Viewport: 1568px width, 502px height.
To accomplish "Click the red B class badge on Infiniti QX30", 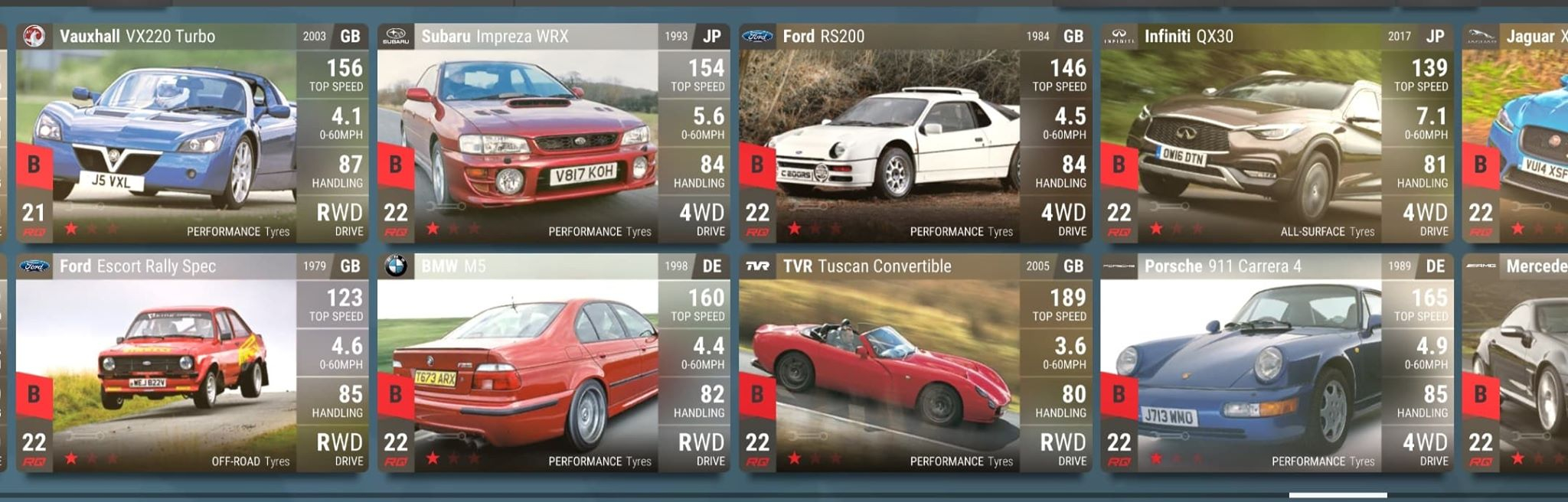I will tap(1119, 165).
